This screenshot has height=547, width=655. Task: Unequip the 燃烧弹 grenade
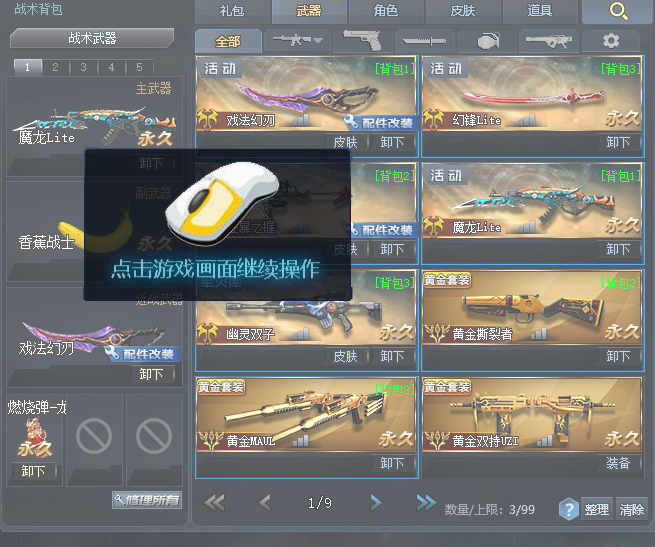point(33,471)
